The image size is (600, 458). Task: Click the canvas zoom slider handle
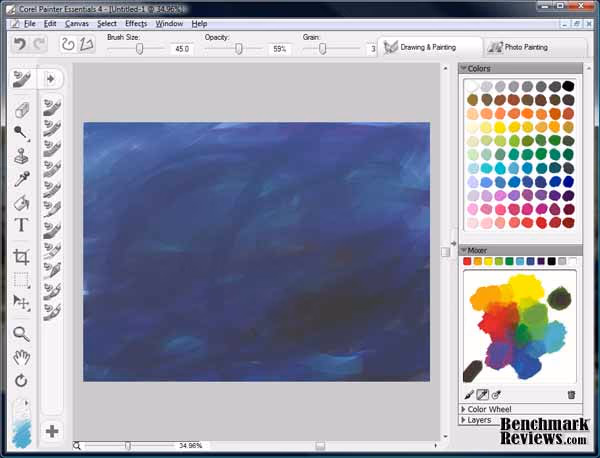tap(128, 446)
